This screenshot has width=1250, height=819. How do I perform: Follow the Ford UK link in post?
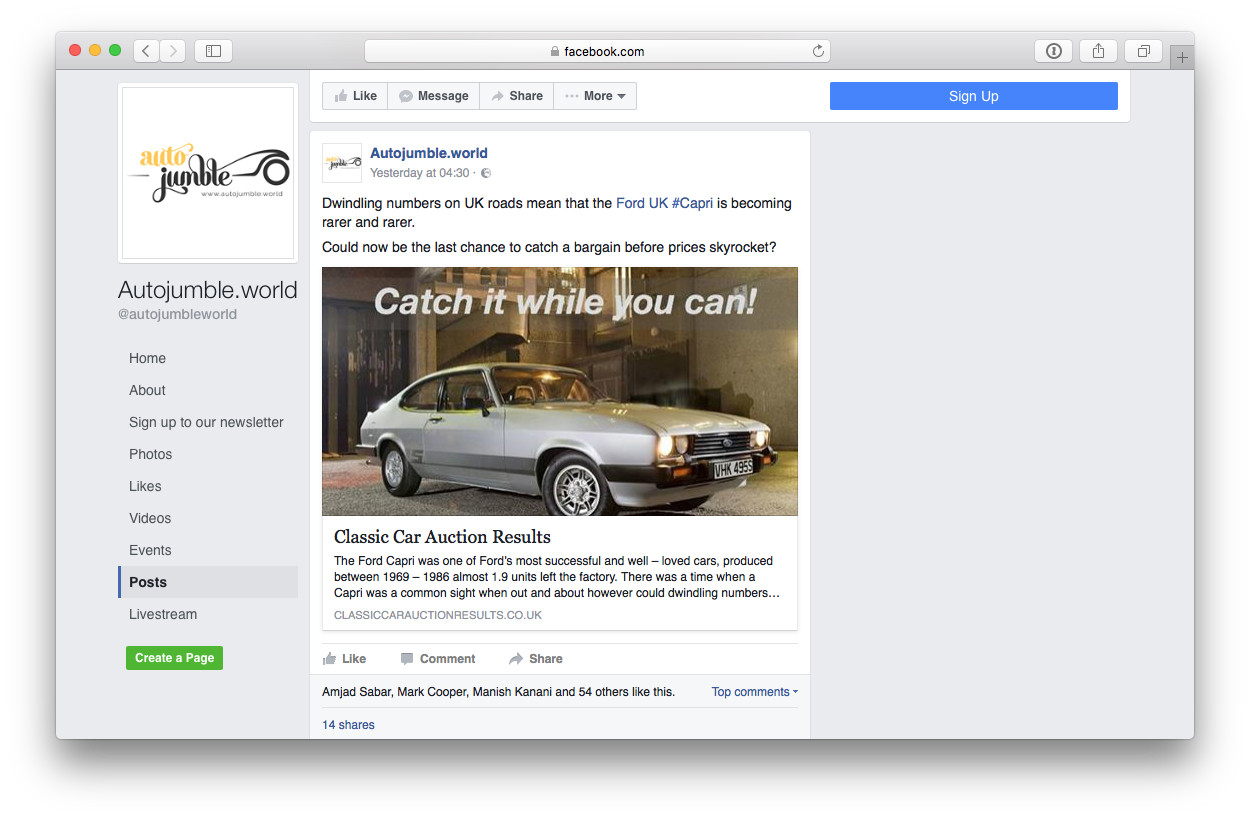click(642, 203)
